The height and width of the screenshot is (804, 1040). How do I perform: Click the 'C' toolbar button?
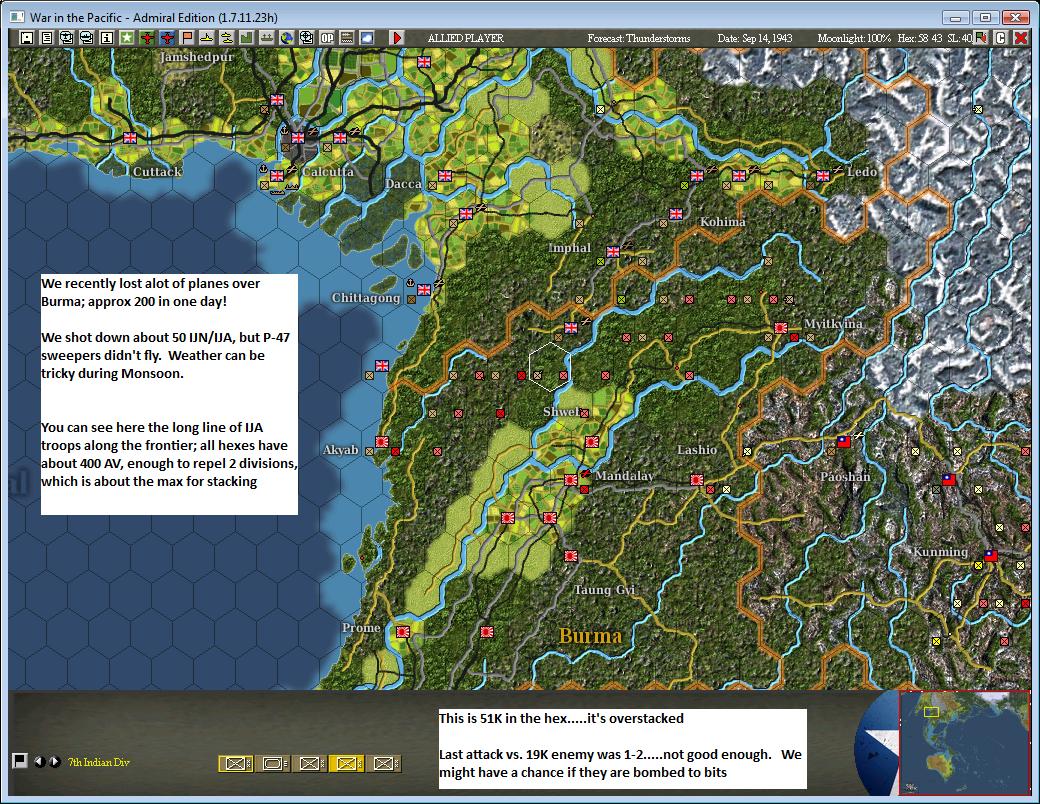coord(1001,38)
